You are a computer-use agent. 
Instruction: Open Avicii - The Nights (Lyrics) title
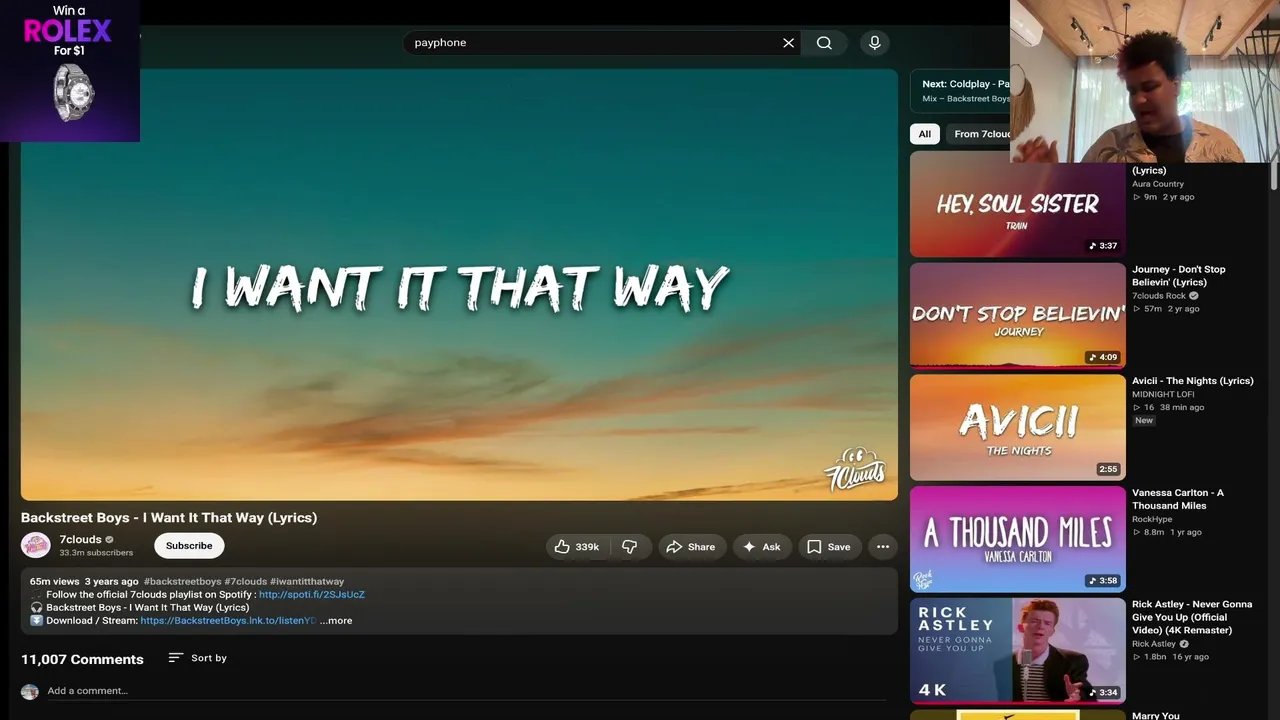click(1193, 381)
